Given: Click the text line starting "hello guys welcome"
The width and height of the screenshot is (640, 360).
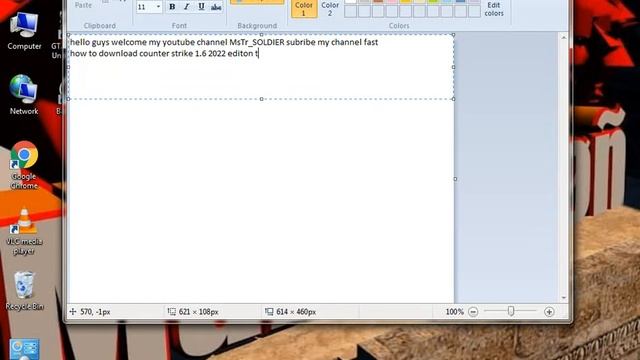Looking at the screenshot, I should [x=224, y=42].
